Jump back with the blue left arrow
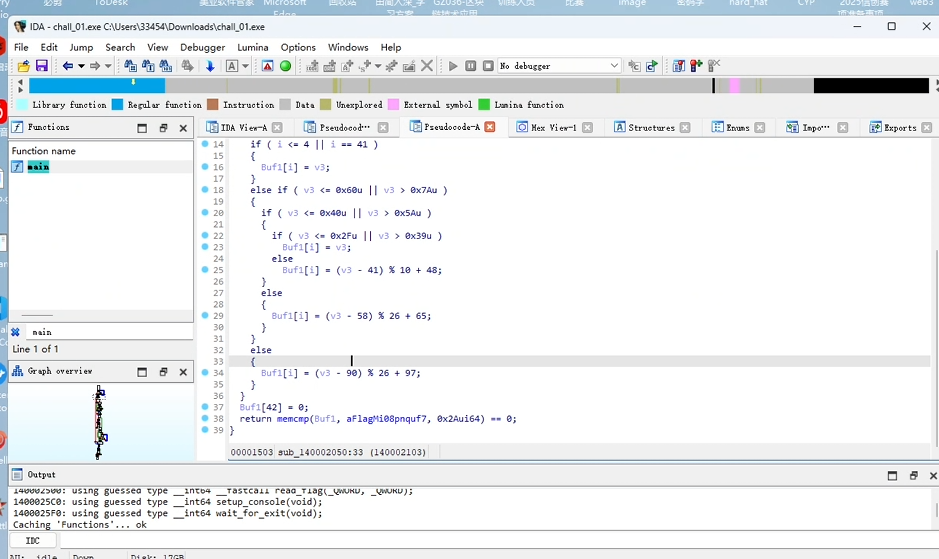Image resolution: width=939 pixels, height=559 pixels. pyautogui.click(x=68, y=66)
